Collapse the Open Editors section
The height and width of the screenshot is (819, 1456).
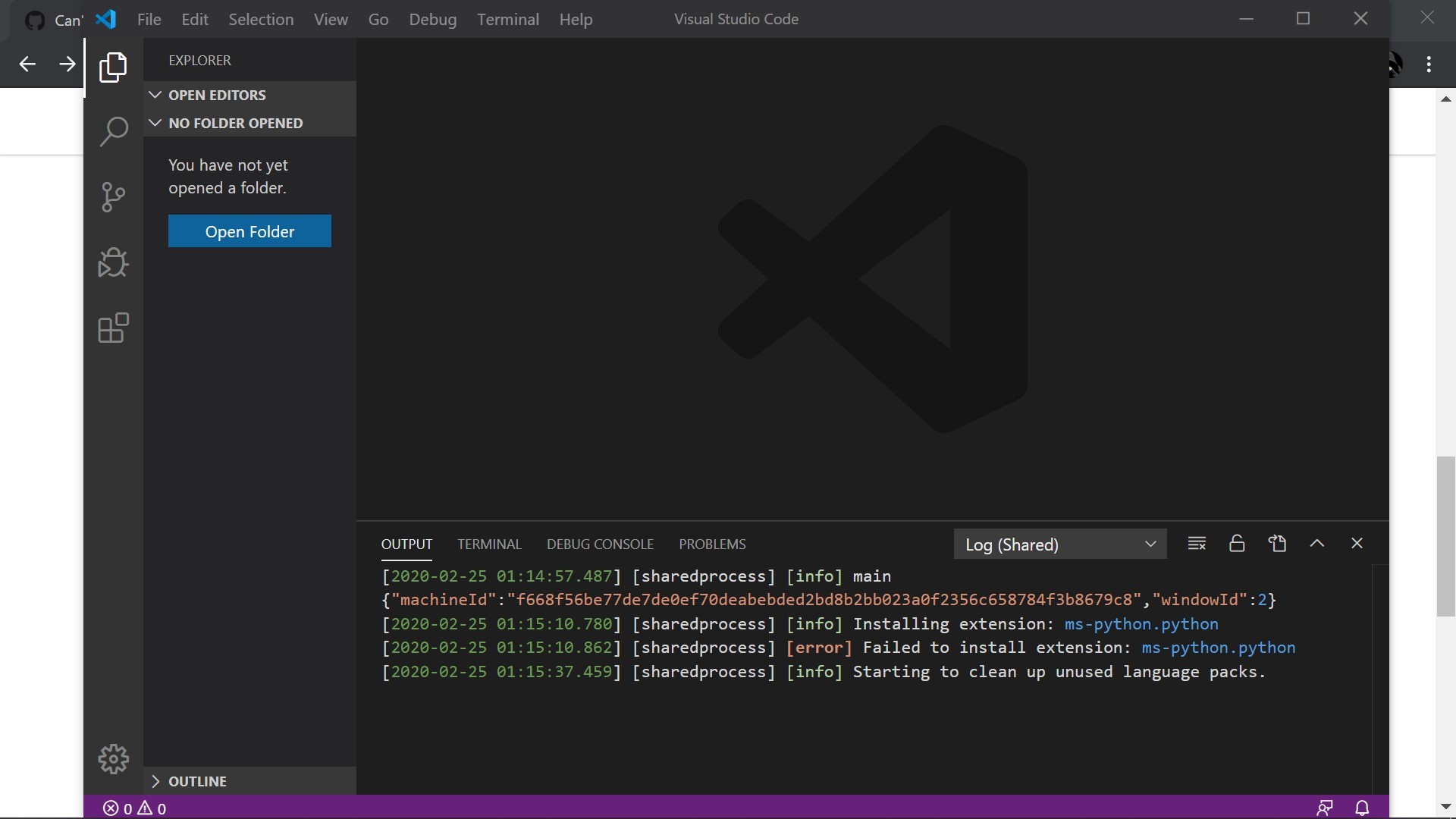pos(250,95)
